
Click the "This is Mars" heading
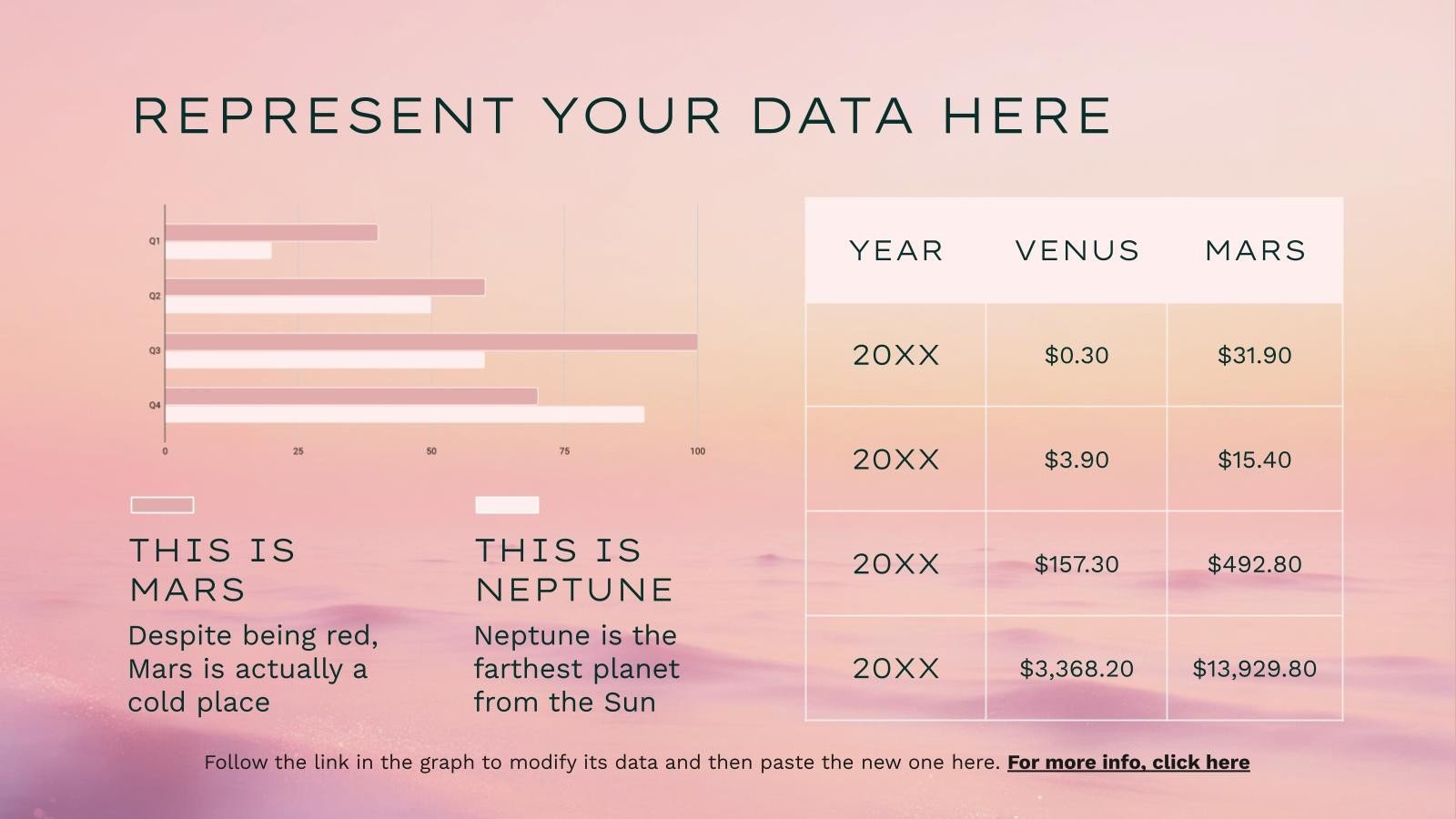[x=213, y=570]
